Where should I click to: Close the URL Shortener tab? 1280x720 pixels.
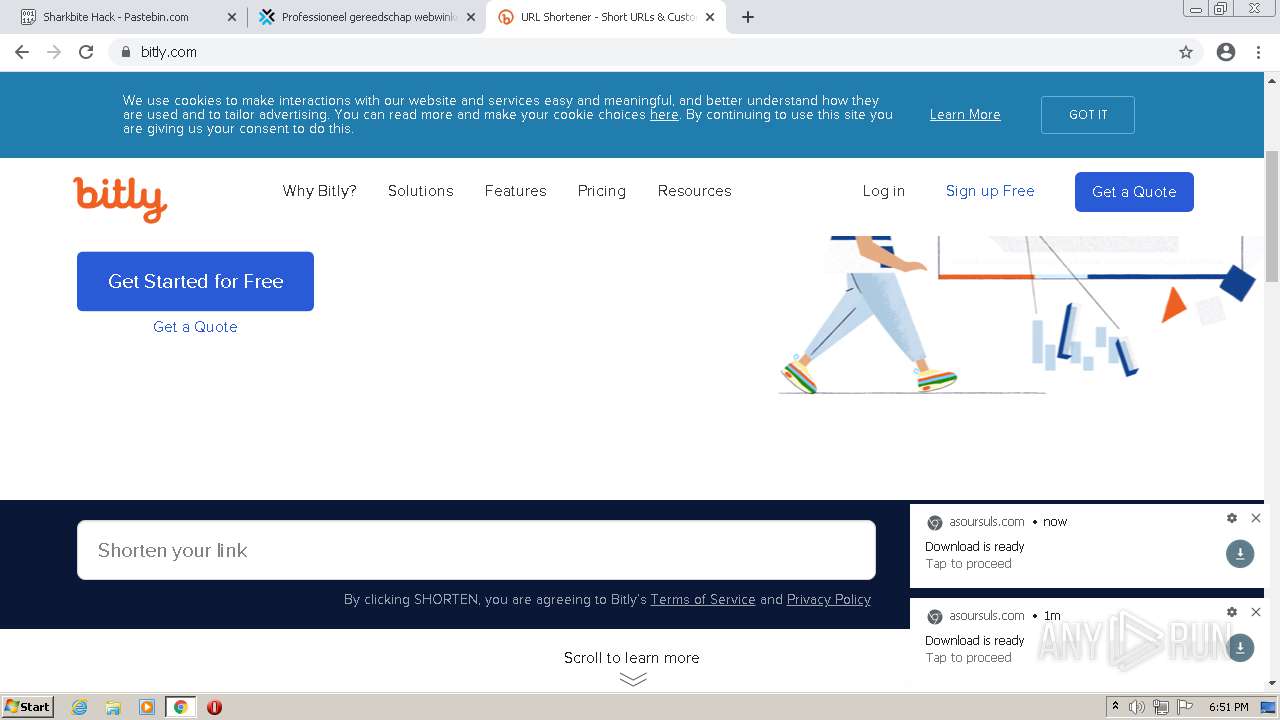[710, 17]
